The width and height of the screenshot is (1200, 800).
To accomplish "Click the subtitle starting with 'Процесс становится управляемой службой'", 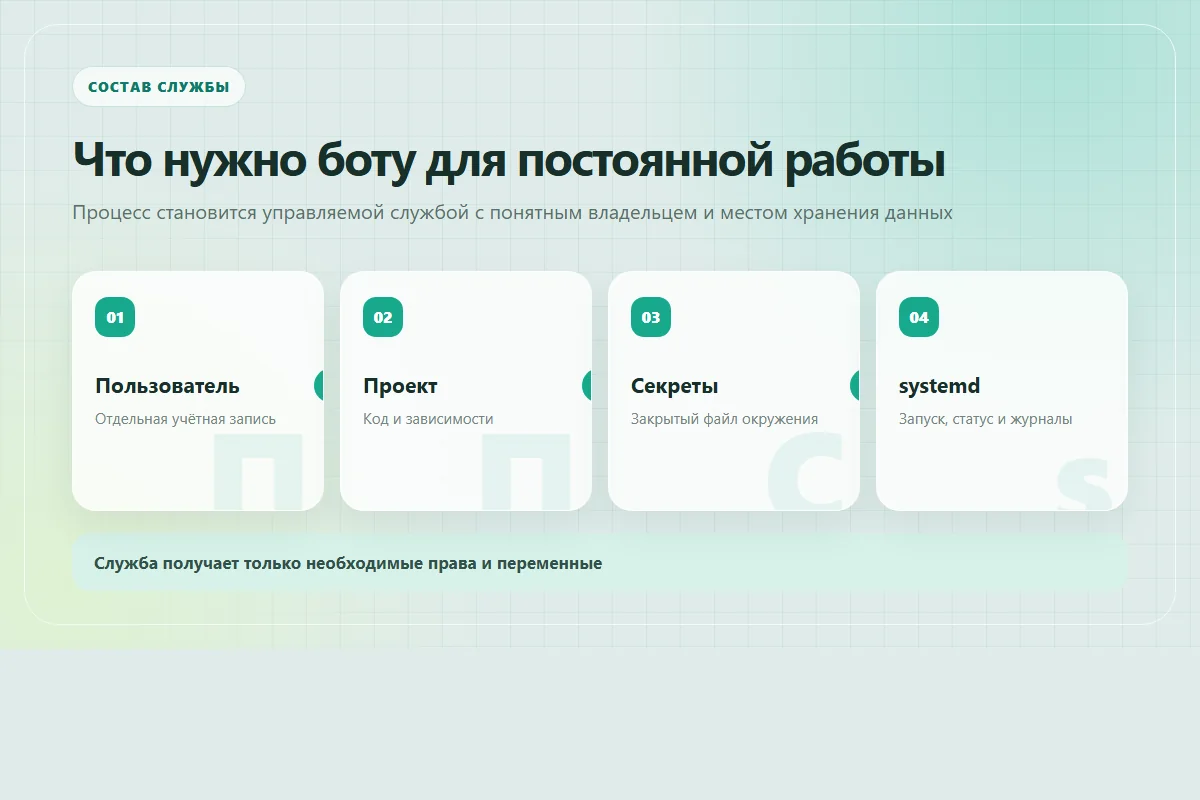I will [512, 213].
